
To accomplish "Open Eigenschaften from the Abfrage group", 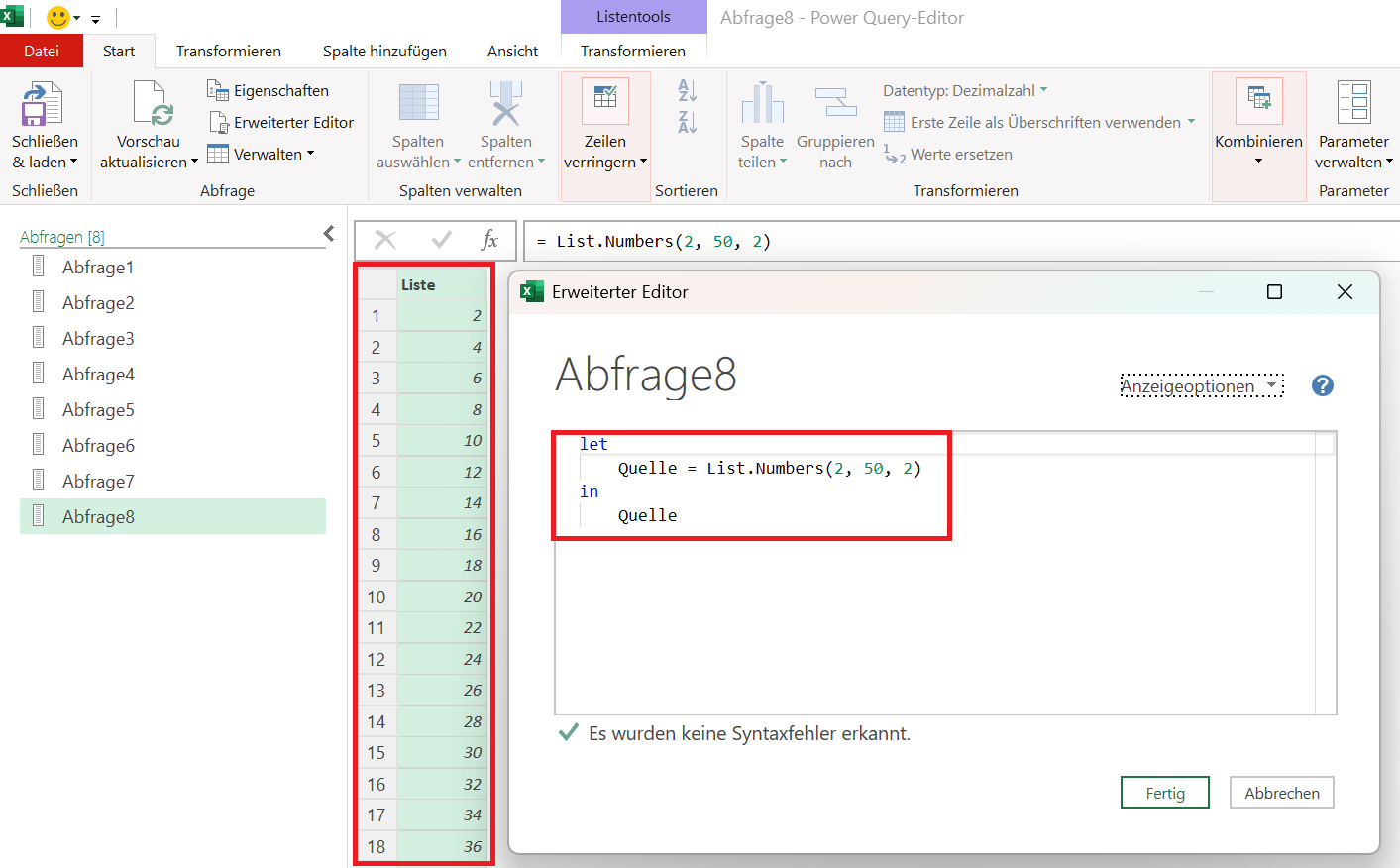I will click(x=268, y=90).
